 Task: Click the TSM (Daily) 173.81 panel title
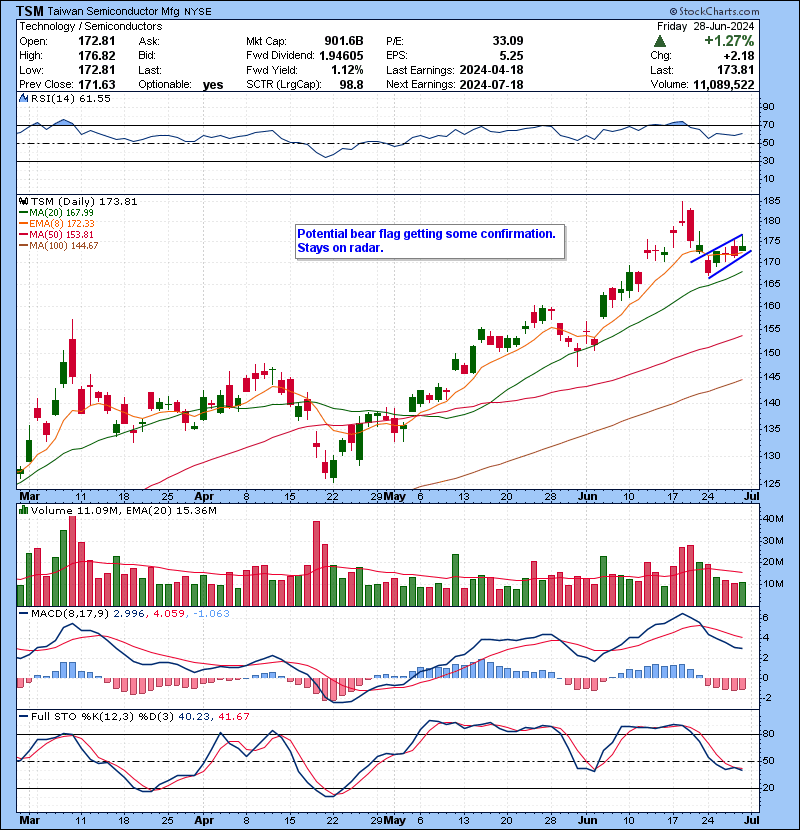click(x=84, y=202)
